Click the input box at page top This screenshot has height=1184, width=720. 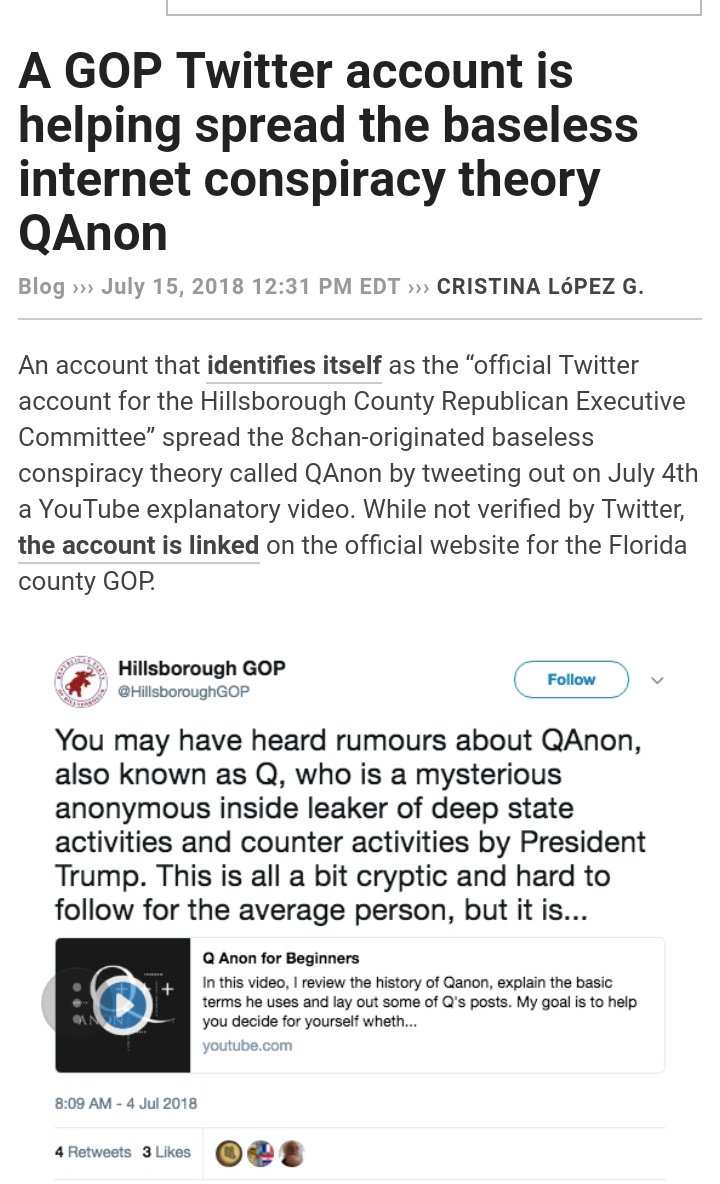(432, 8)
